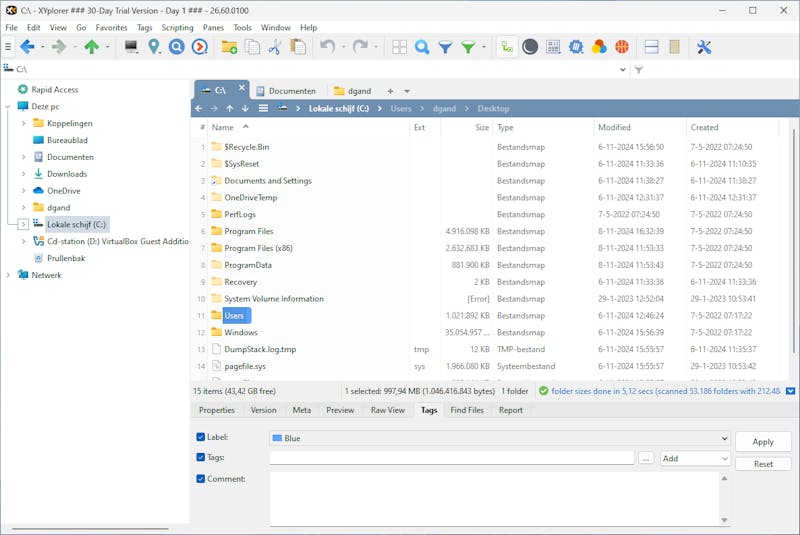
Task: Click the Hotlist location pin icon
Action: point(154,47)
